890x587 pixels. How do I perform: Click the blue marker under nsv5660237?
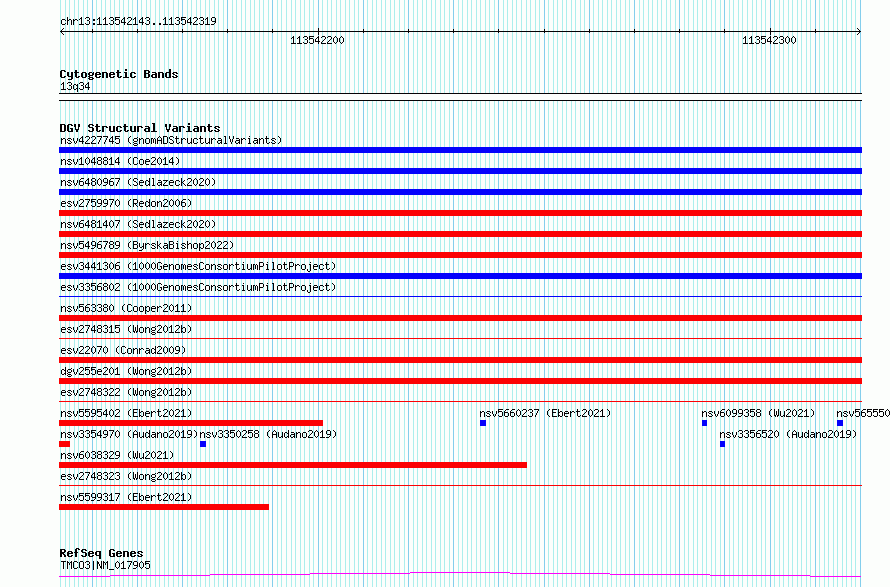pos(483,423)
